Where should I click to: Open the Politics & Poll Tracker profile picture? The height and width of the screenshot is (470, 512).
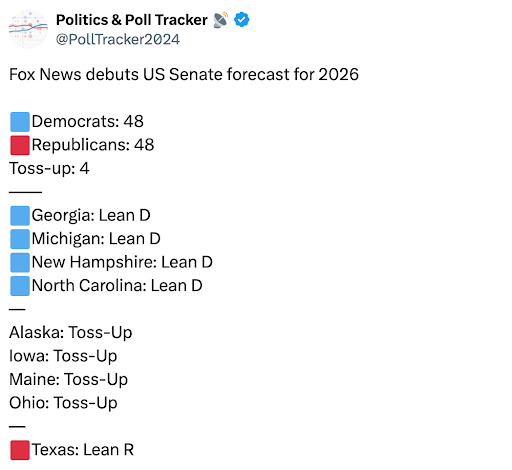pyautogui.click(x=28, y=29)
